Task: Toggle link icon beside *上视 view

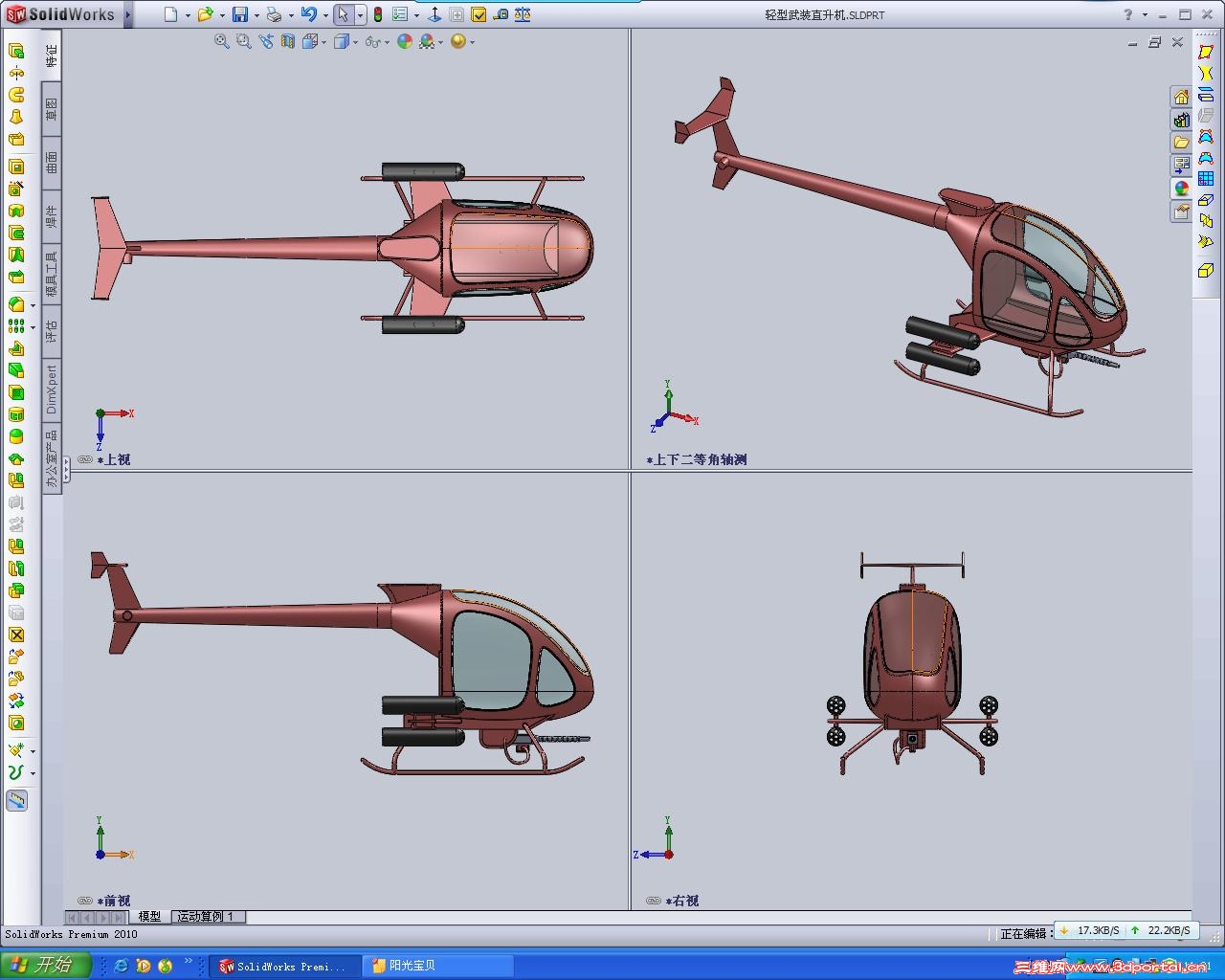Action: 85,459
